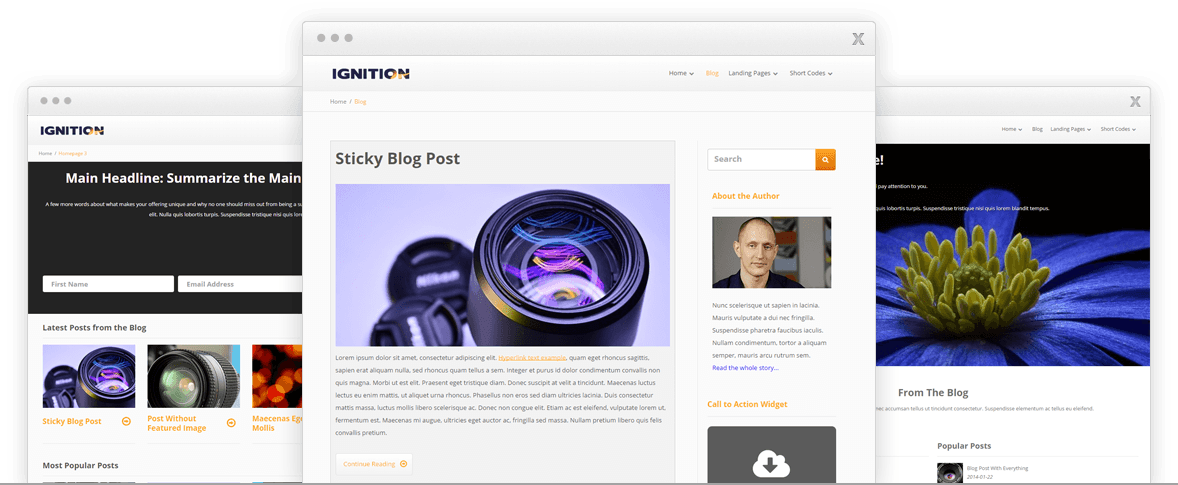
Task: Expand the Home dropdown in center navigation
Action: (x=681, y=74)
